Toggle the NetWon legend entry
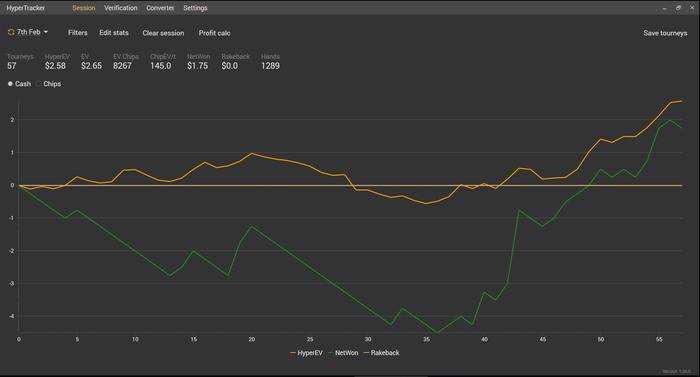The image size is (700, 377). [x=343, y=353]
